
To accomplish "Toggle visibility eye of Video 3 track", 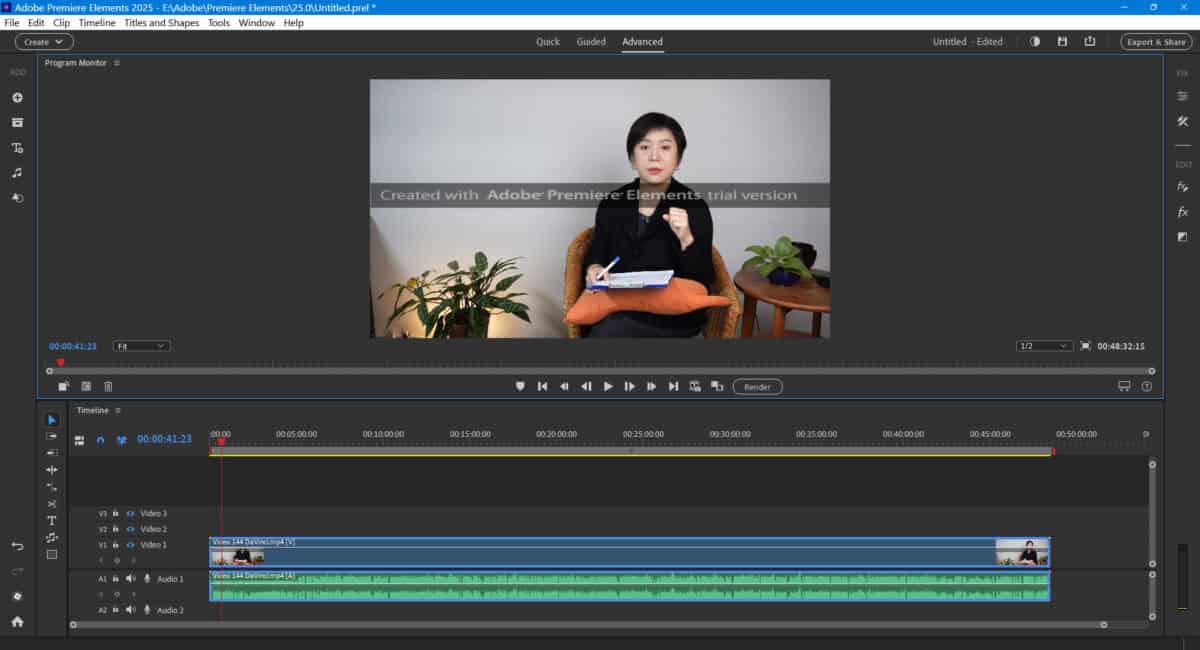I will pos(130,513).
